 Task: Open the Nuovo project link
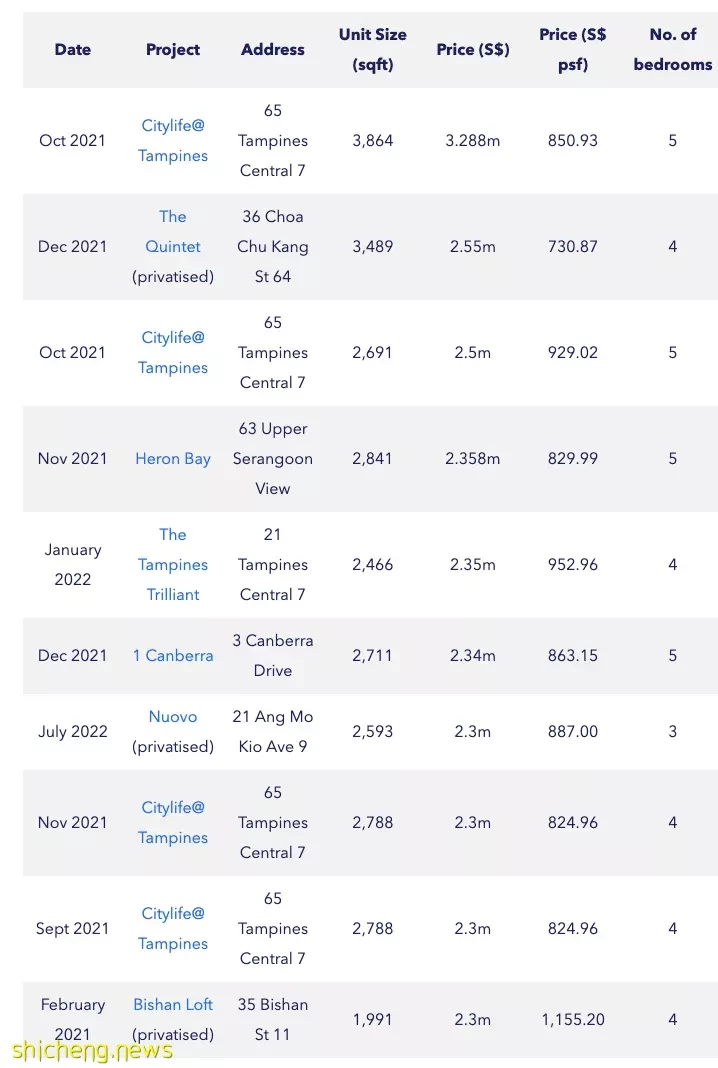(172, 717)
